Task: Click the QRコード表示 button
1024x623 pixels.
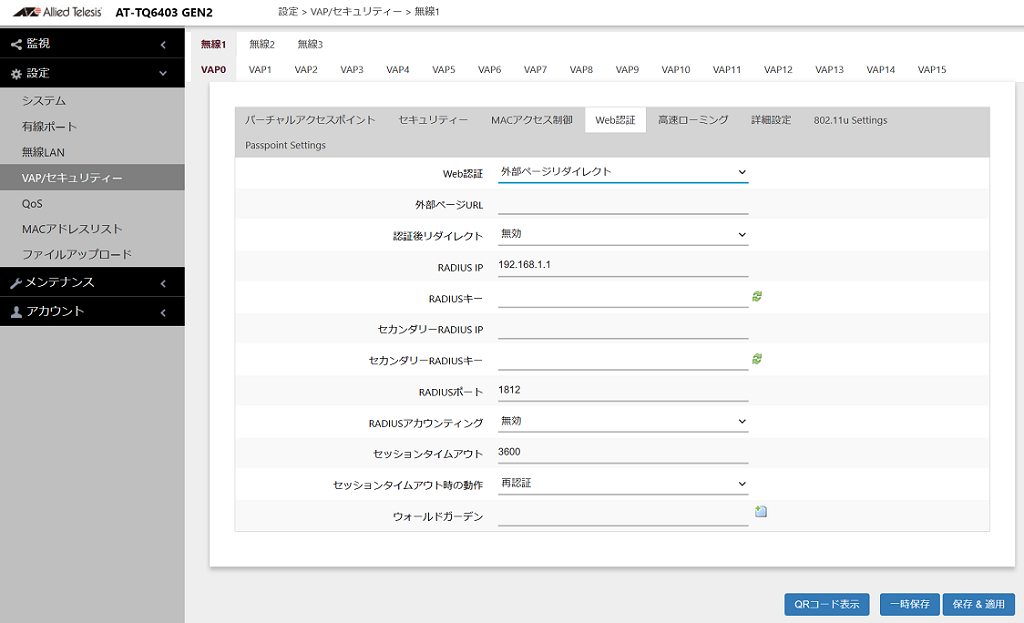Action: (x=826, y=604)
